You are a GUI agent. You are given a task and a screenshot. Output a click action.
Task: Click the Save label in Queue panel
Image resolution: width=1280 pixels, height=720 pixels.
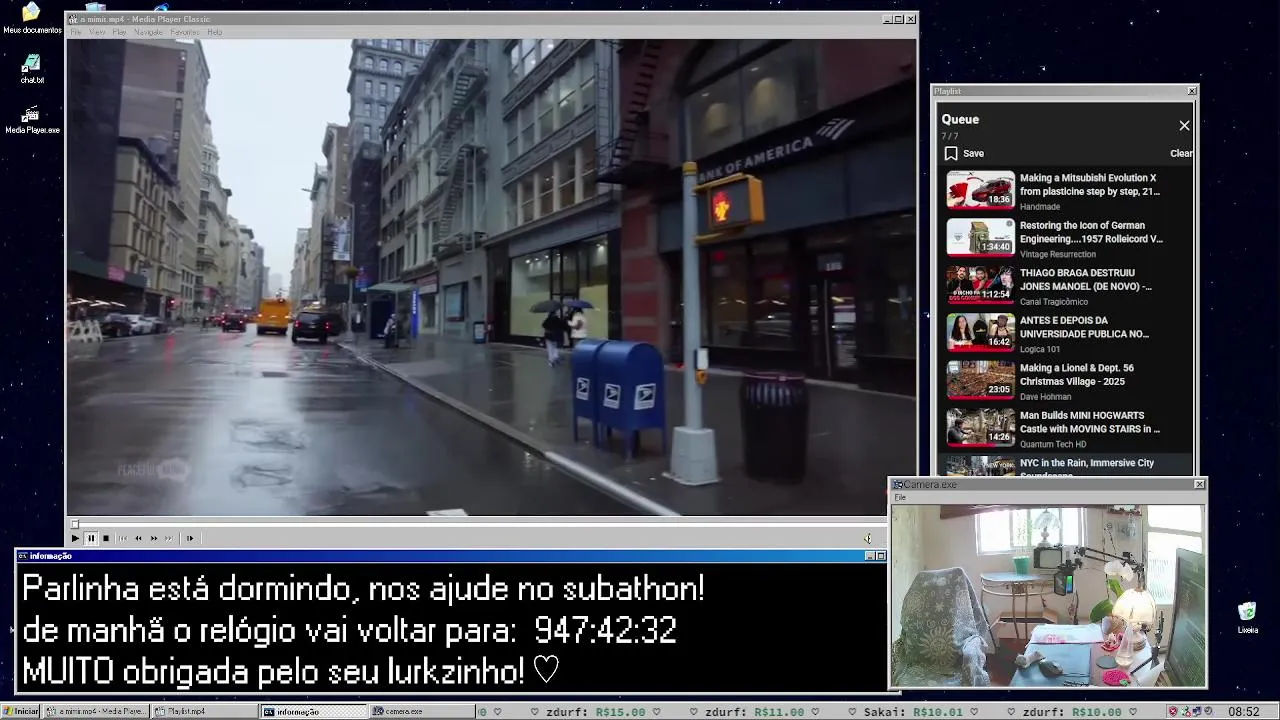973,153
